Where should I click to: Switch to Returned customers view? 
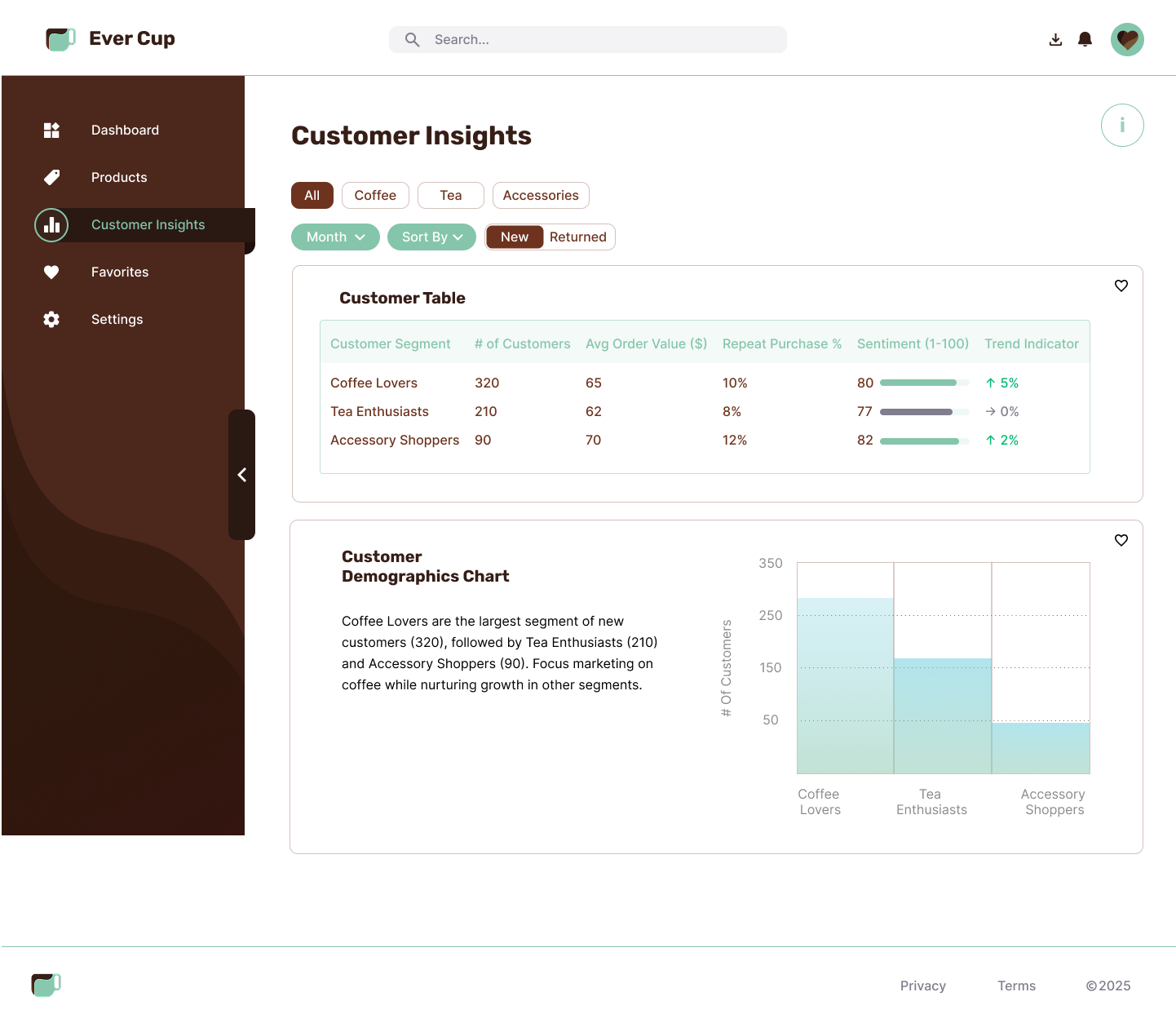577,237
